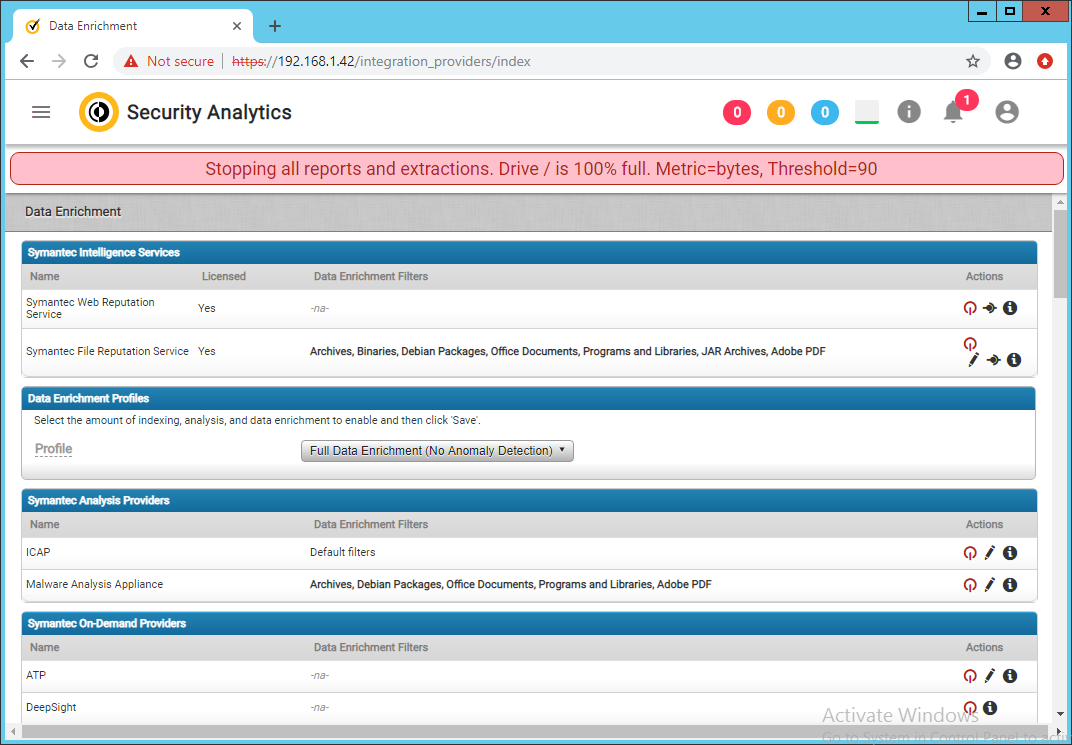Toggle power for Symantec Web Reputation Service

[x=969, y=308]
